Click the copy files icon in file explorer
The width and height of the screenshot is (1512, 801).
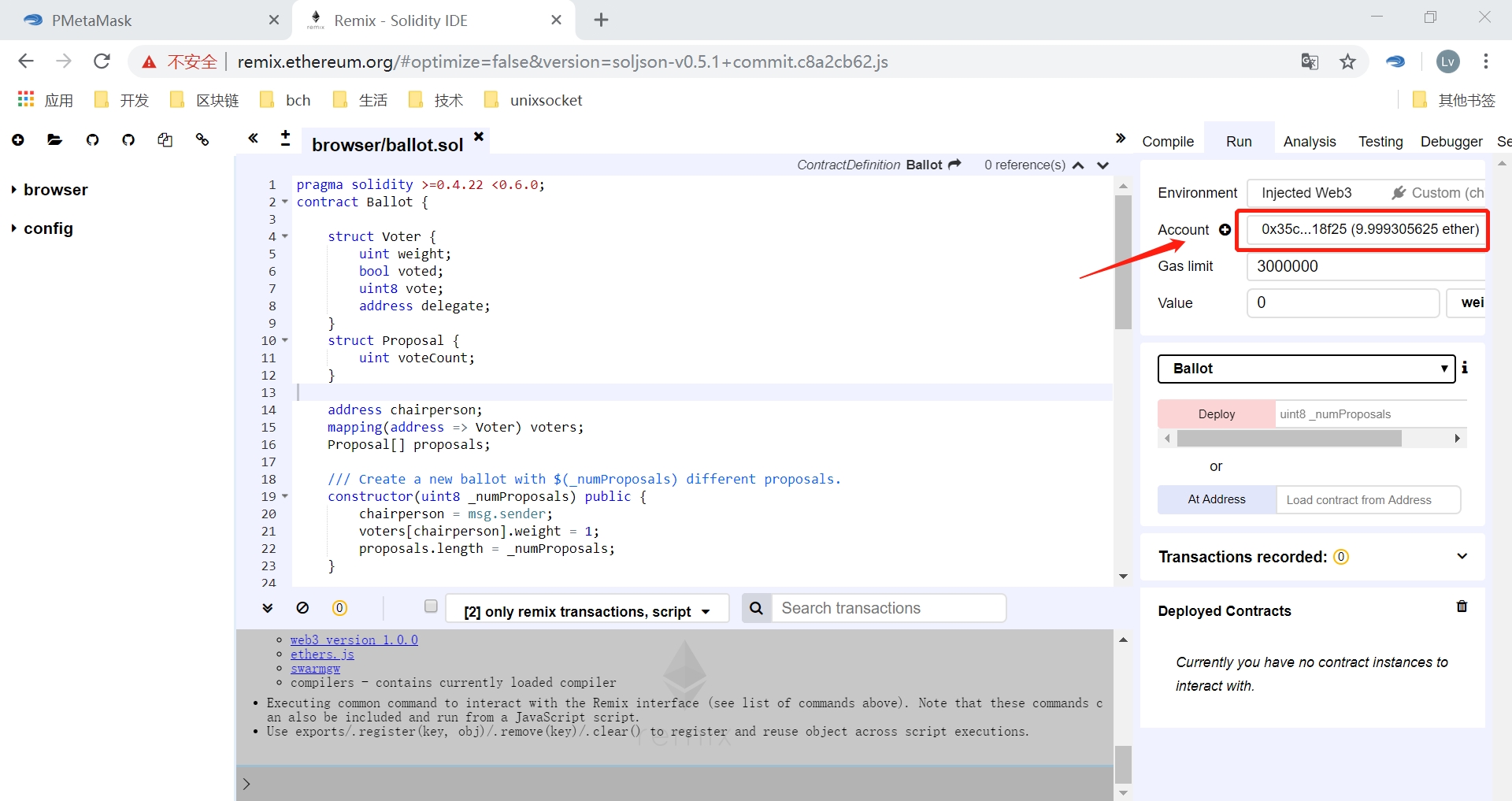[165, 140]
